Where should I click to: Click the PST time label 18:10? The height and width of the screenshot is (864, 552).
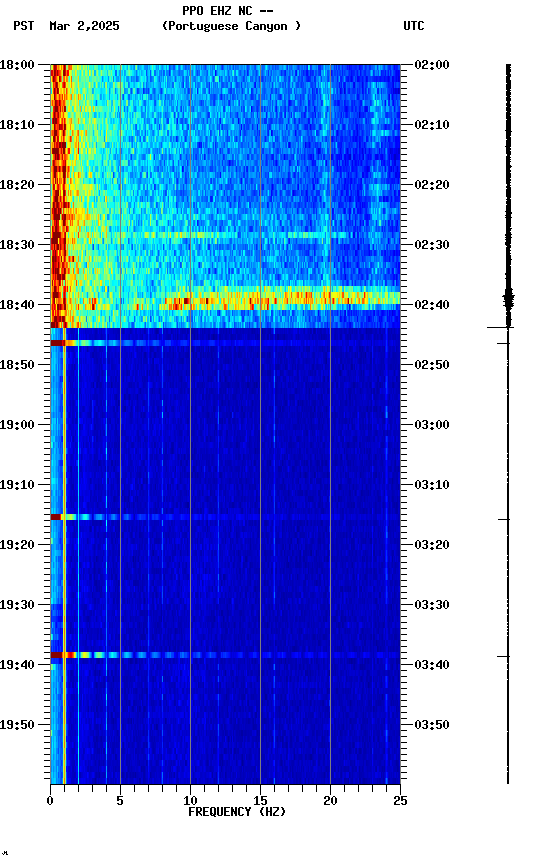click(x=17, y=125)
